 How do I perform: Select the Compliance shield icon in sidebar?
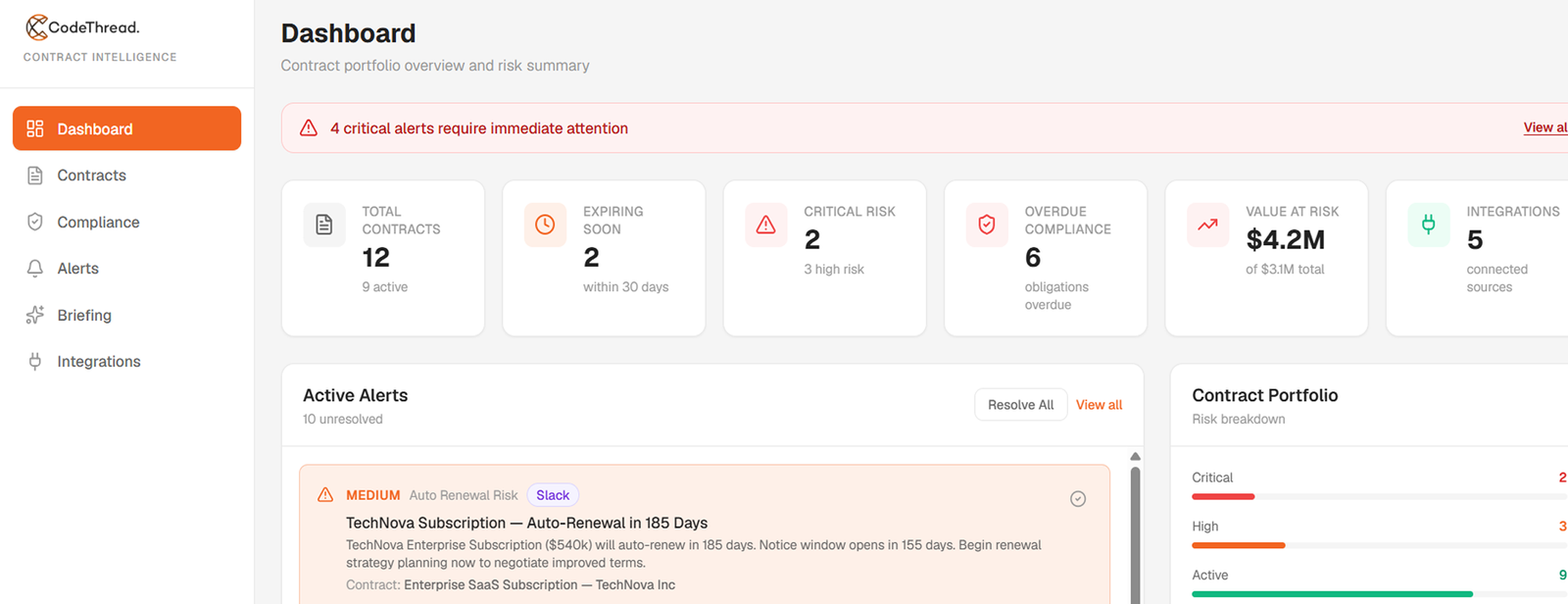click(35, 222)
